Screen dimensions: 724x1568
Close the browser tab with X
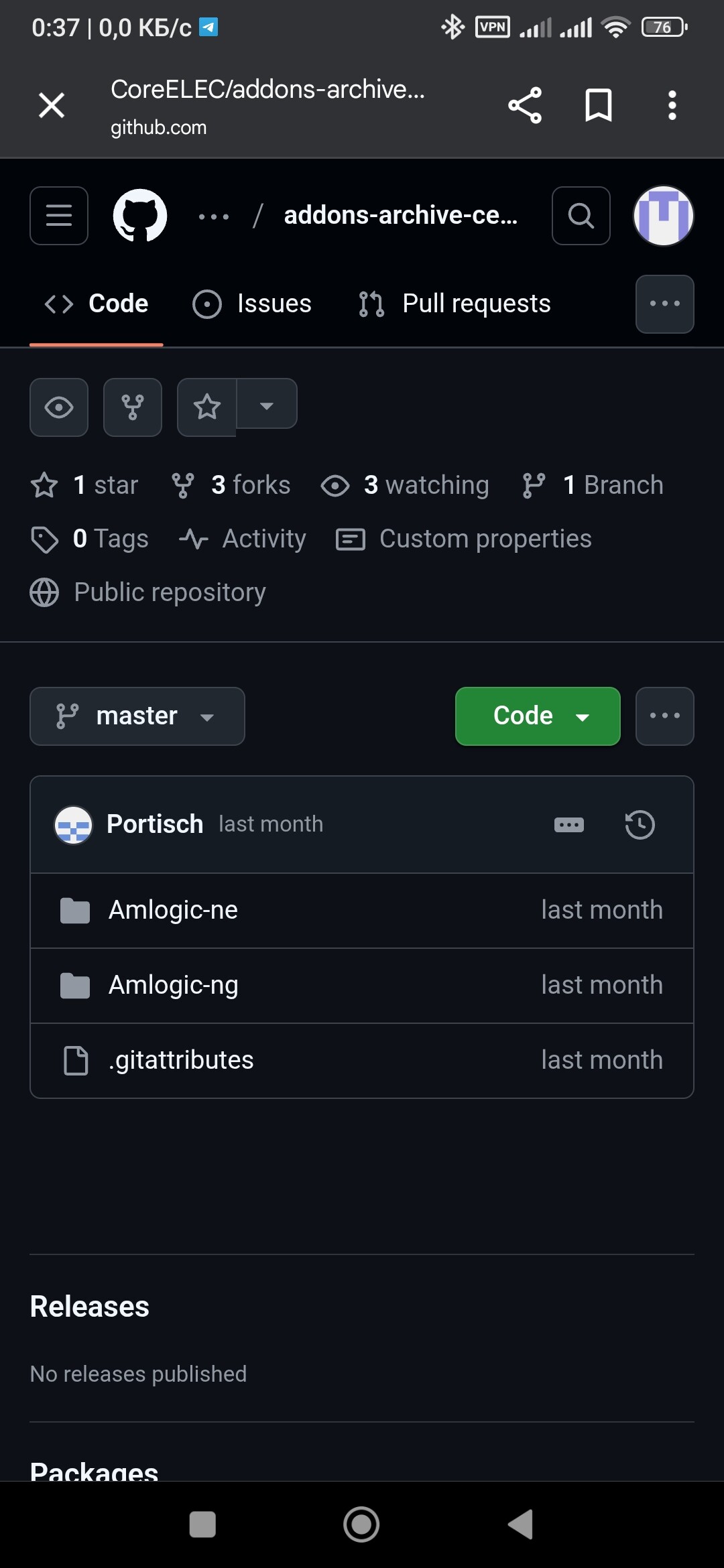[x=52, y=105]
